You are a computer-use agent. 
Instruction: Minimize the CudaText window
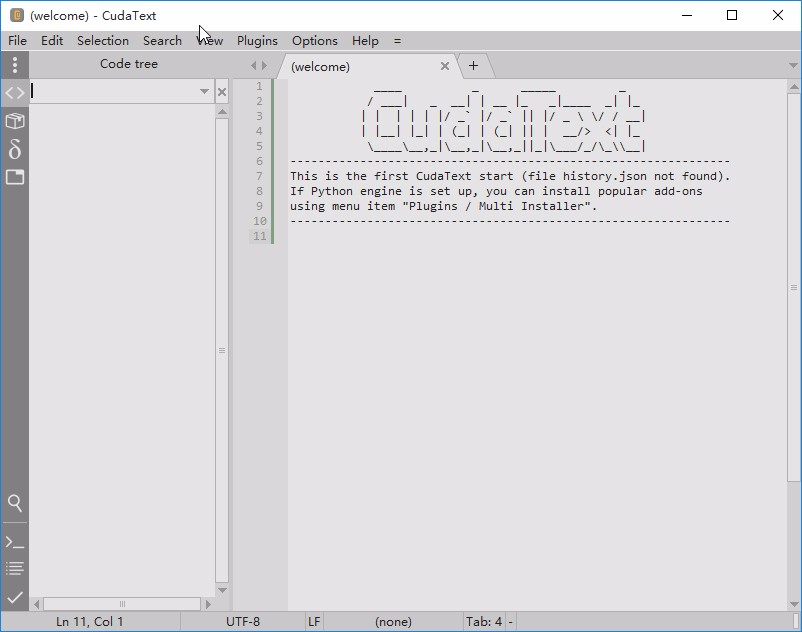point(687,15)
